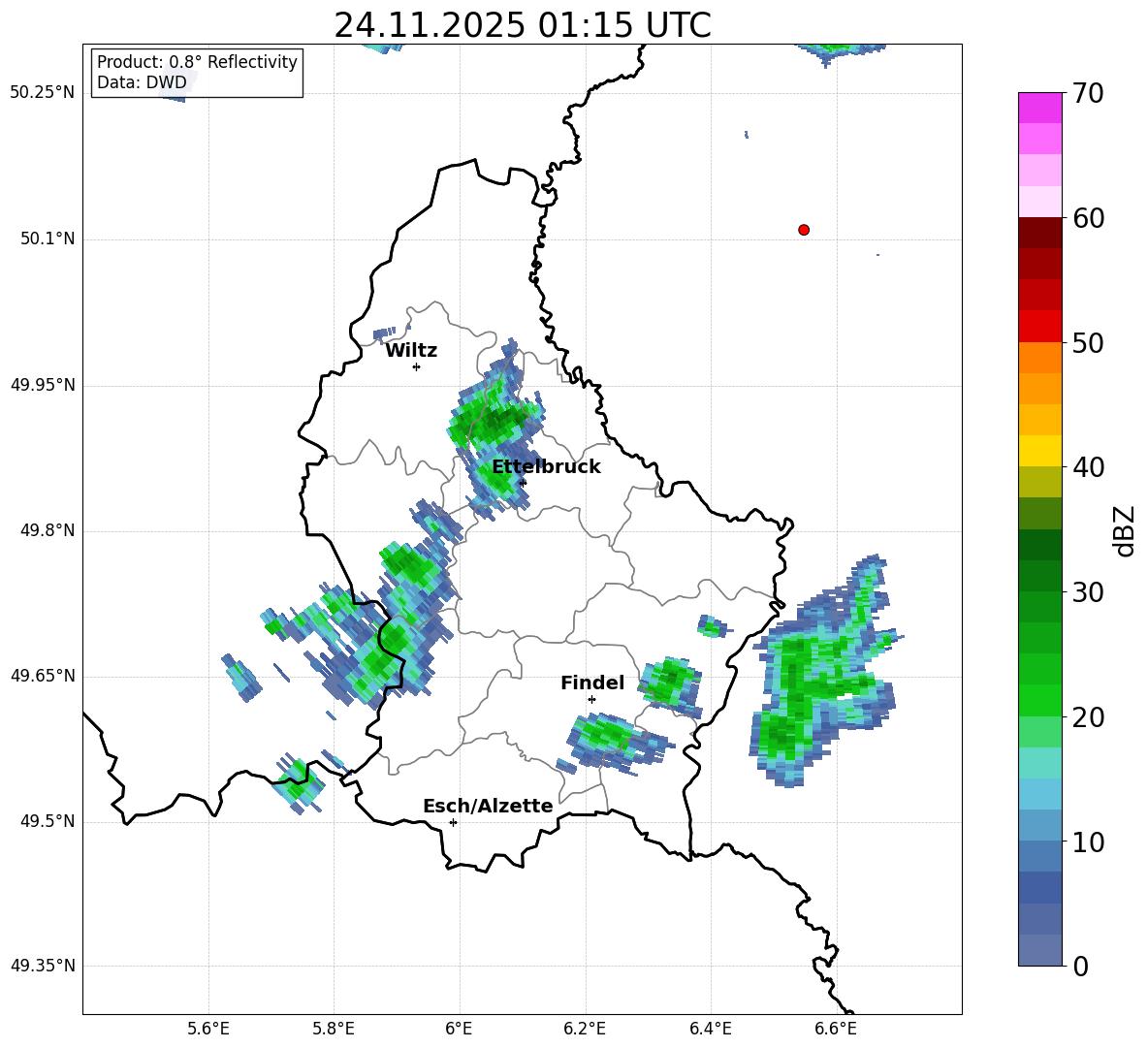Image resolution: width=1148 pixels, height=1048 pixels.
Task: Click the Esch/Alzette city label
Action: (x=488, y=806)
